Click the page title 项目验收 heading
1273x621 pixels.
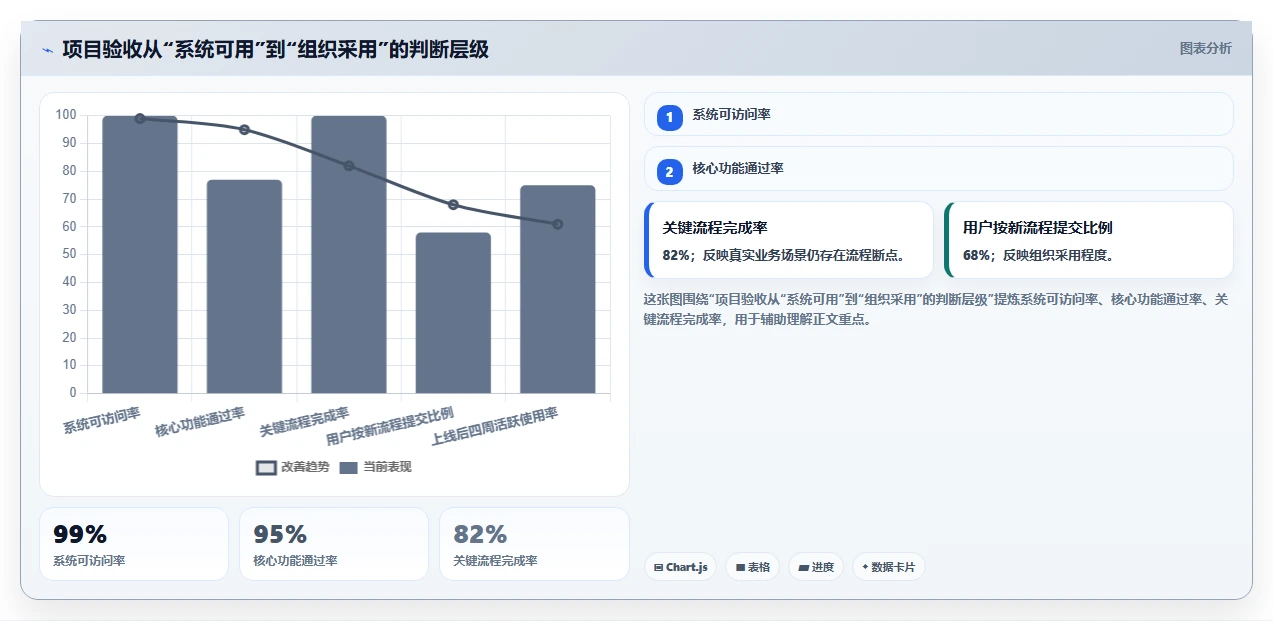tap(276, 49)
